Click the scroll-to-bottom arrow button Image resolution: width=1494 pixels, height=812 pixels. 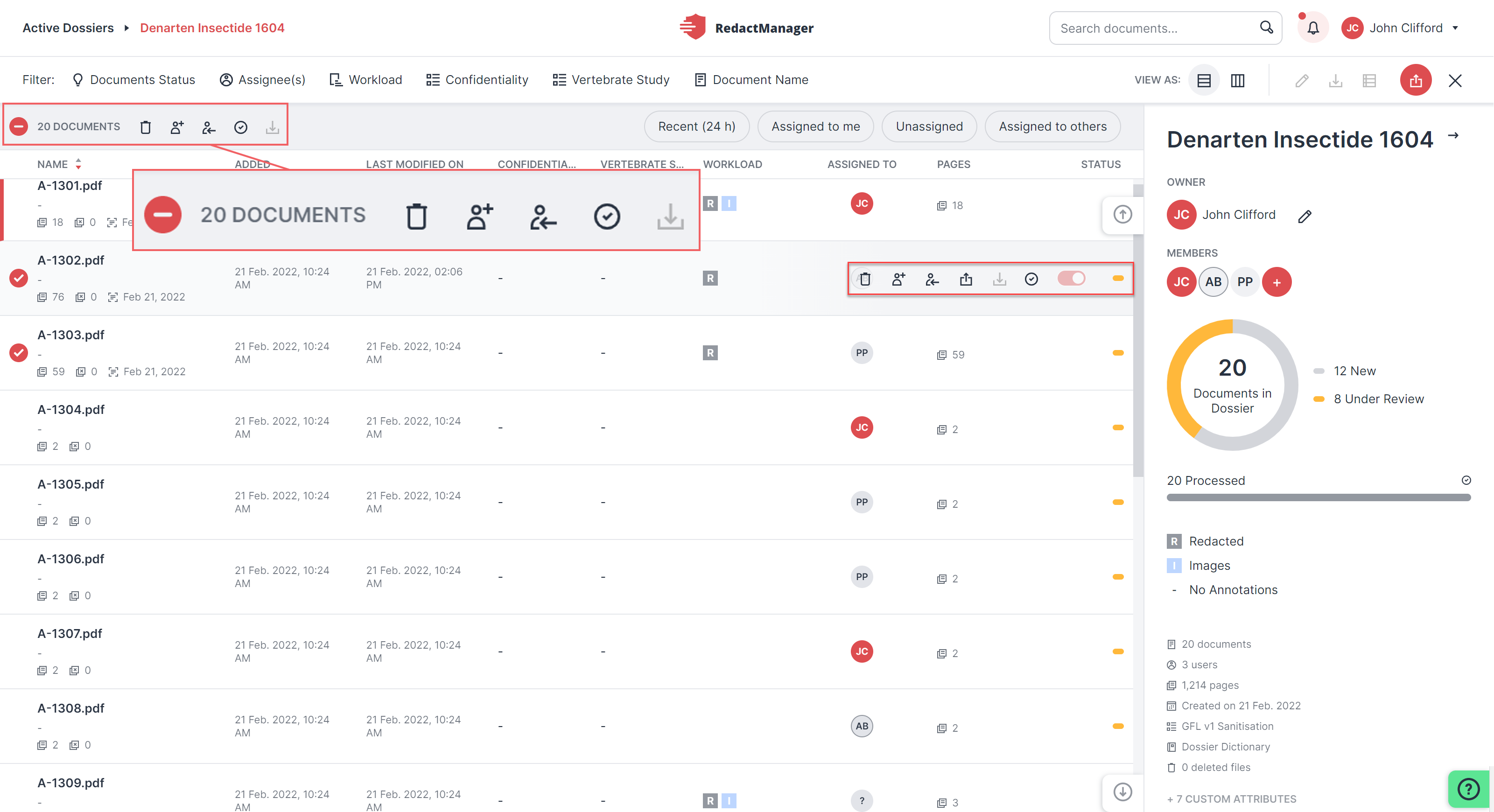coord(1123,791)
